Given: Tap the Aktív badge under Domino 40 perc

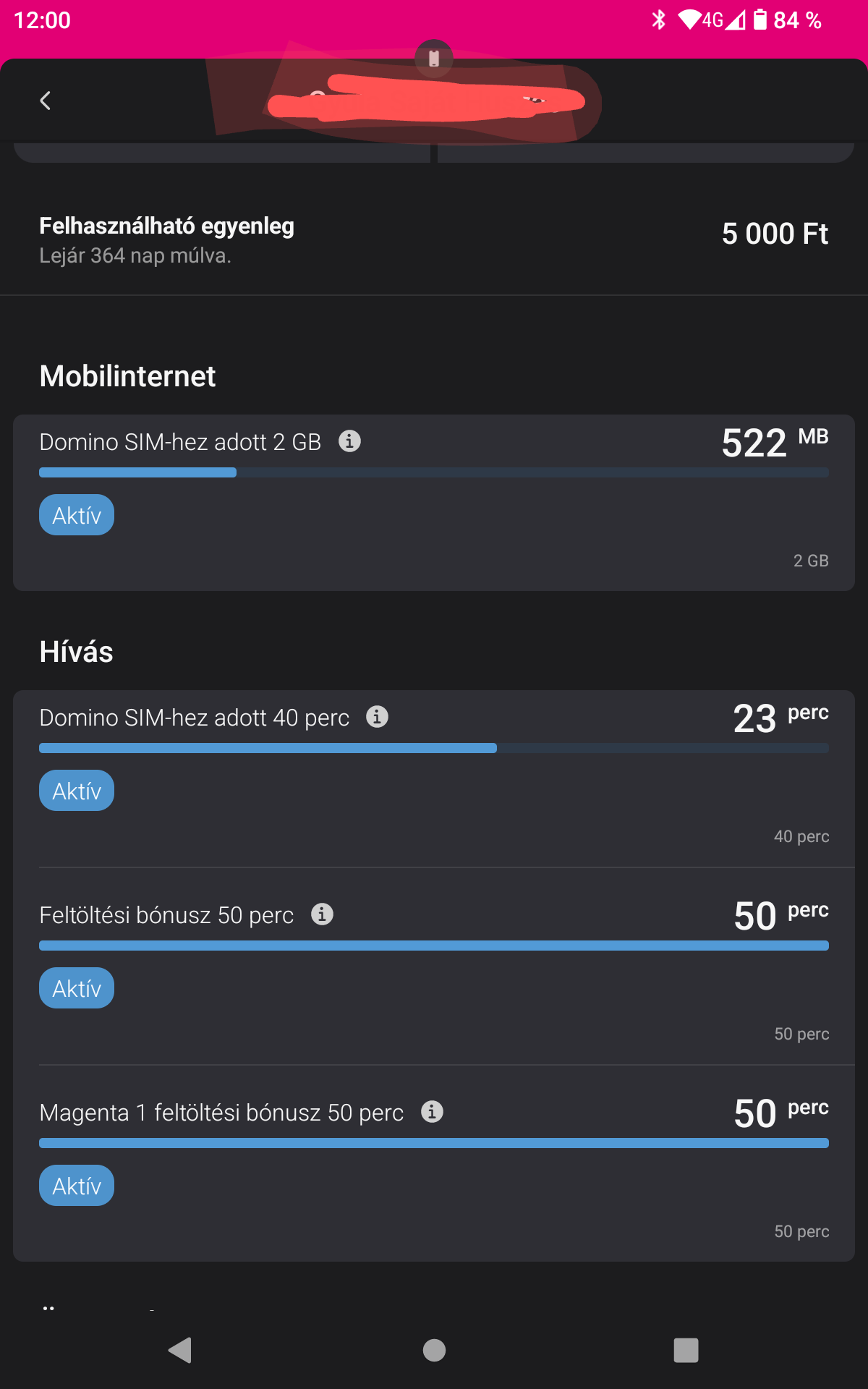Looking at the screenshot, I should point(77,791).
